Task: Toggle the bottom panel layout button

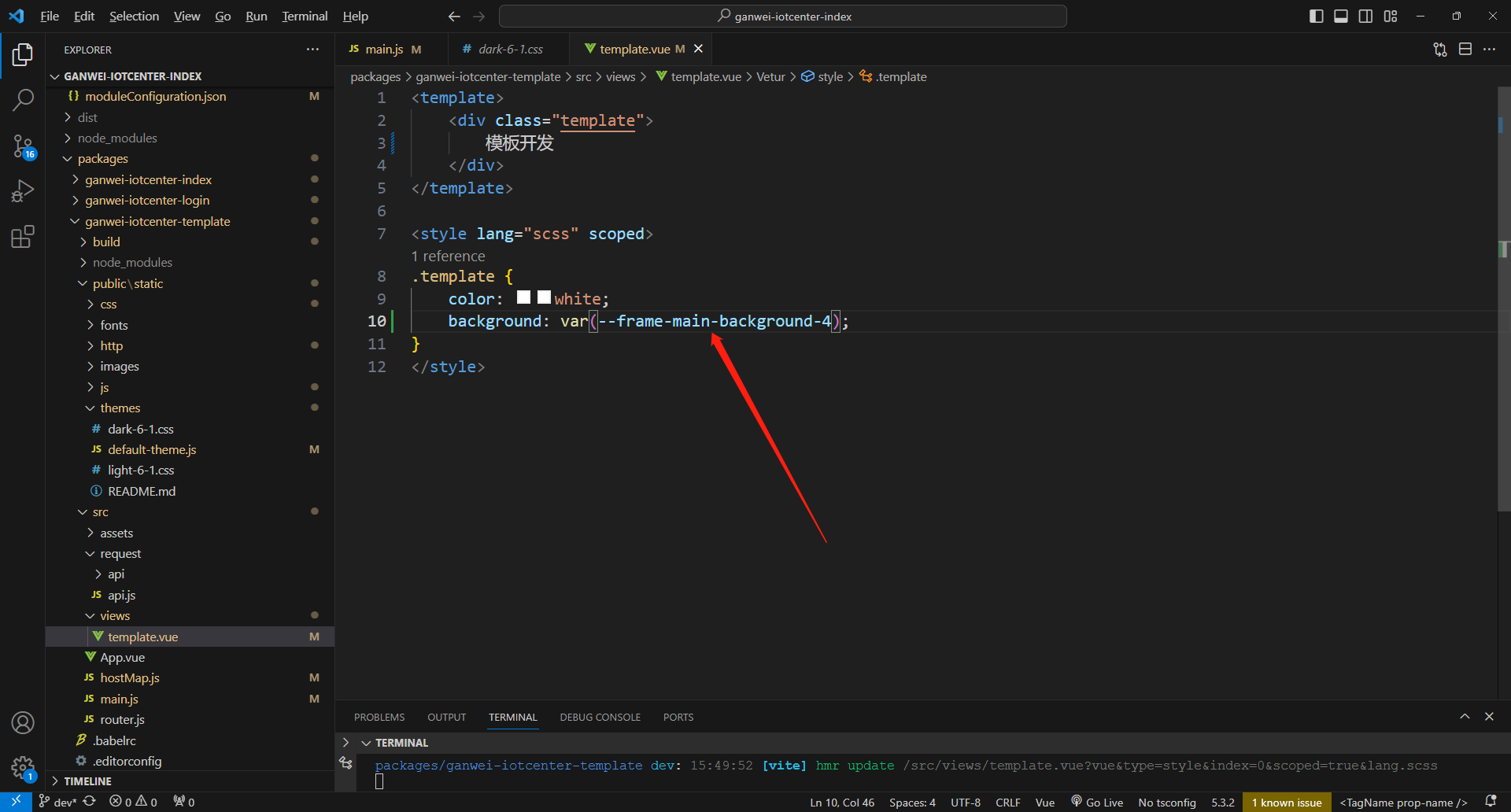Action: point(1341,16)
